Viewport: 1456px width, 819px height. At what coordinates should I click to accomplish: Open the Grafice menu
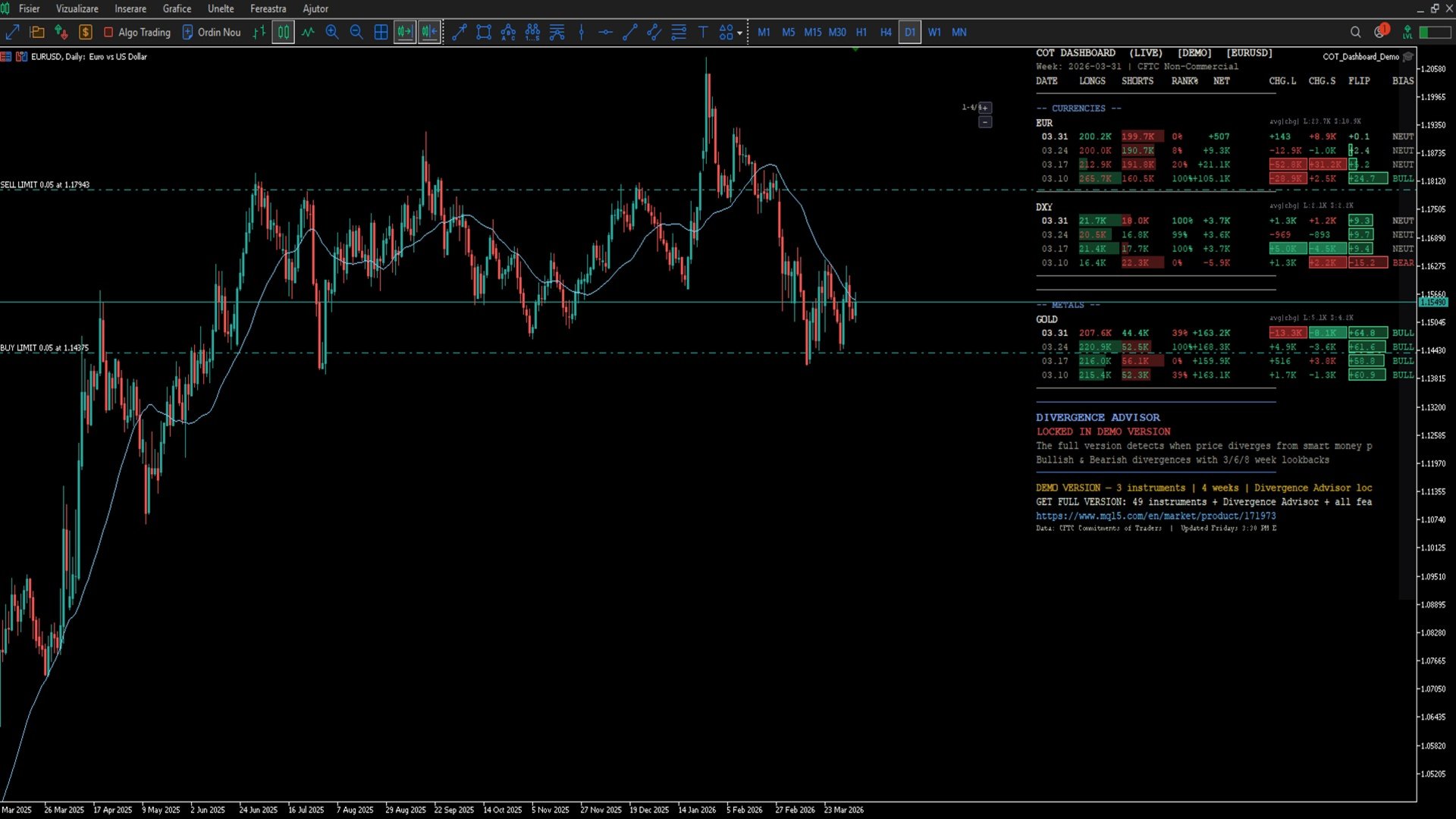tap(177, 8)
